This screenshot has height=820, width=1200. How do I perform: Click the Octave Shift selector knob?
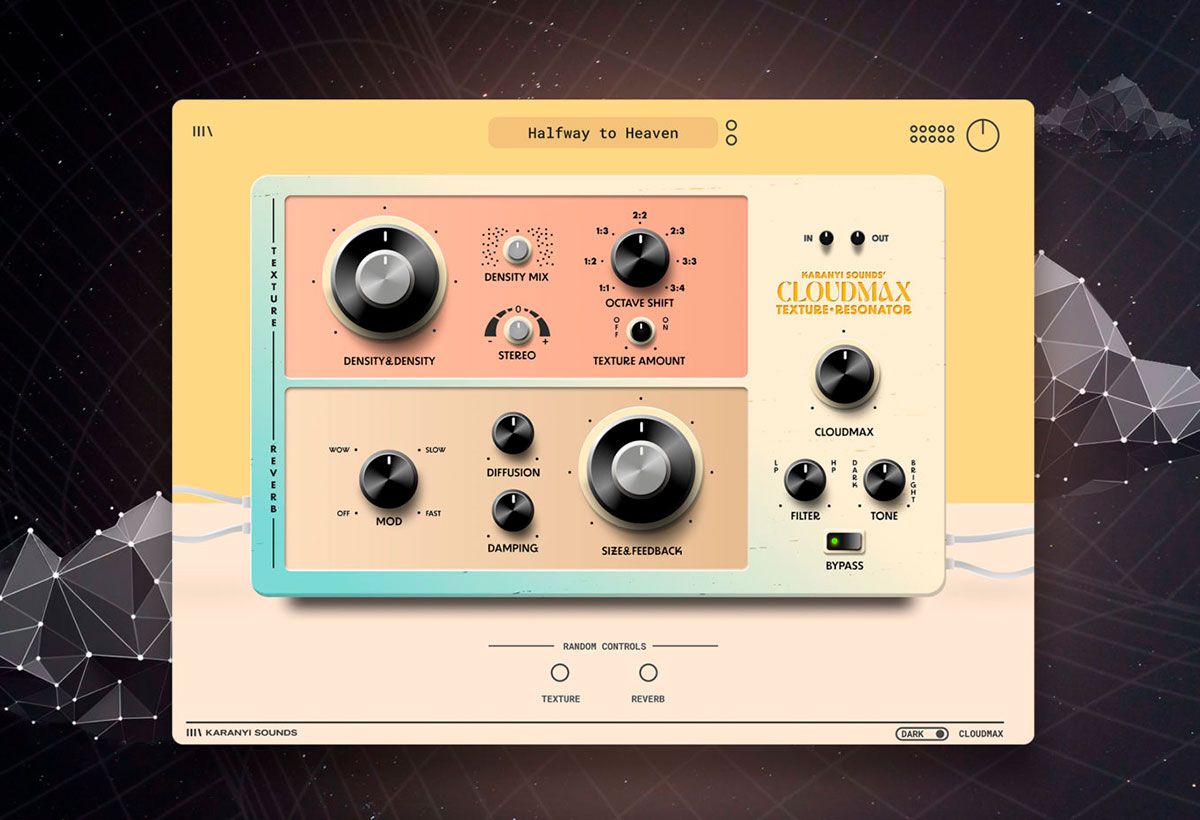640,258
